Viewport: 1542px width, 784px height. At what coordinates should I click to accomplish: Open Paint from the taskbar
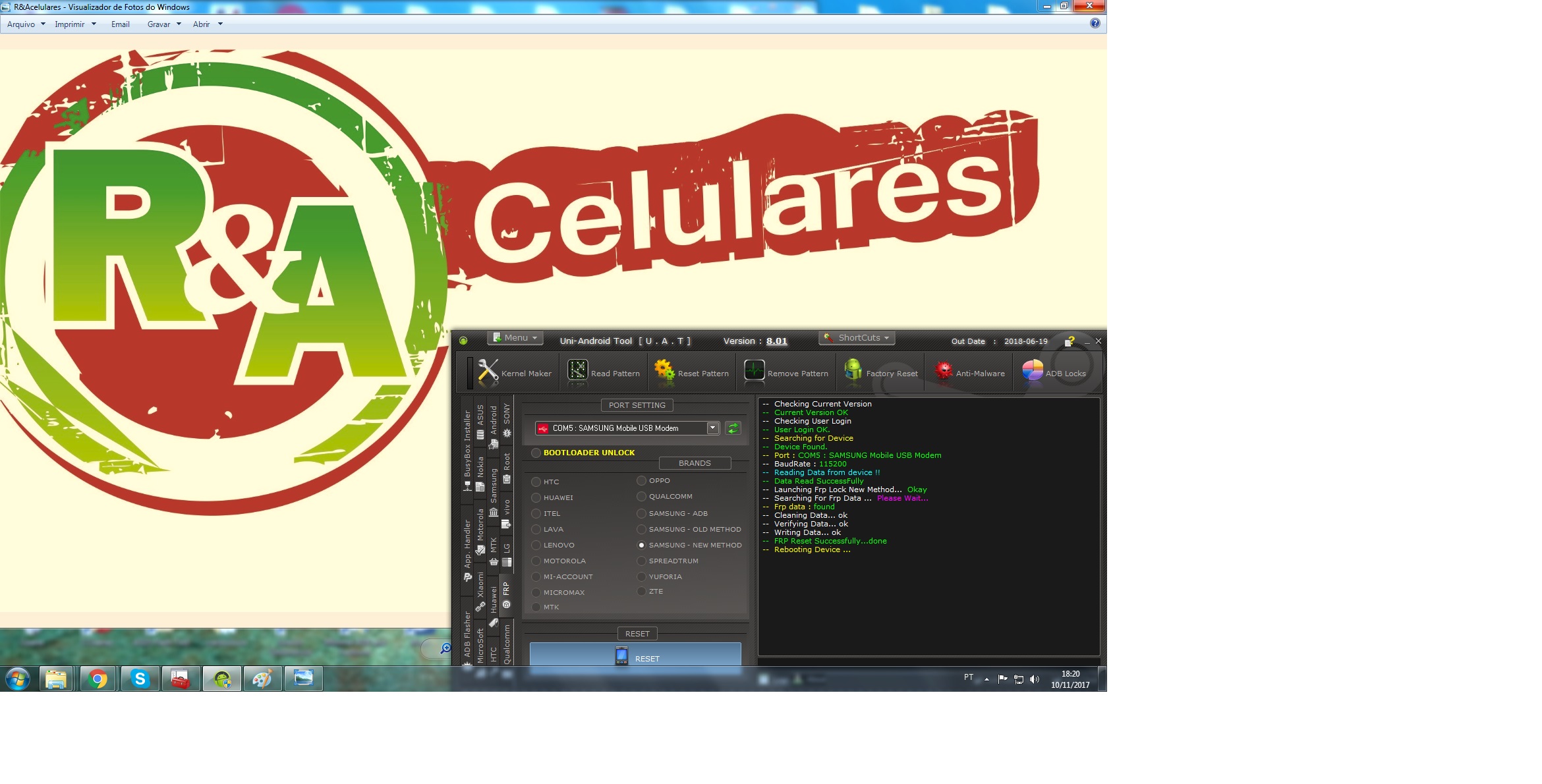tap(262, 679)
